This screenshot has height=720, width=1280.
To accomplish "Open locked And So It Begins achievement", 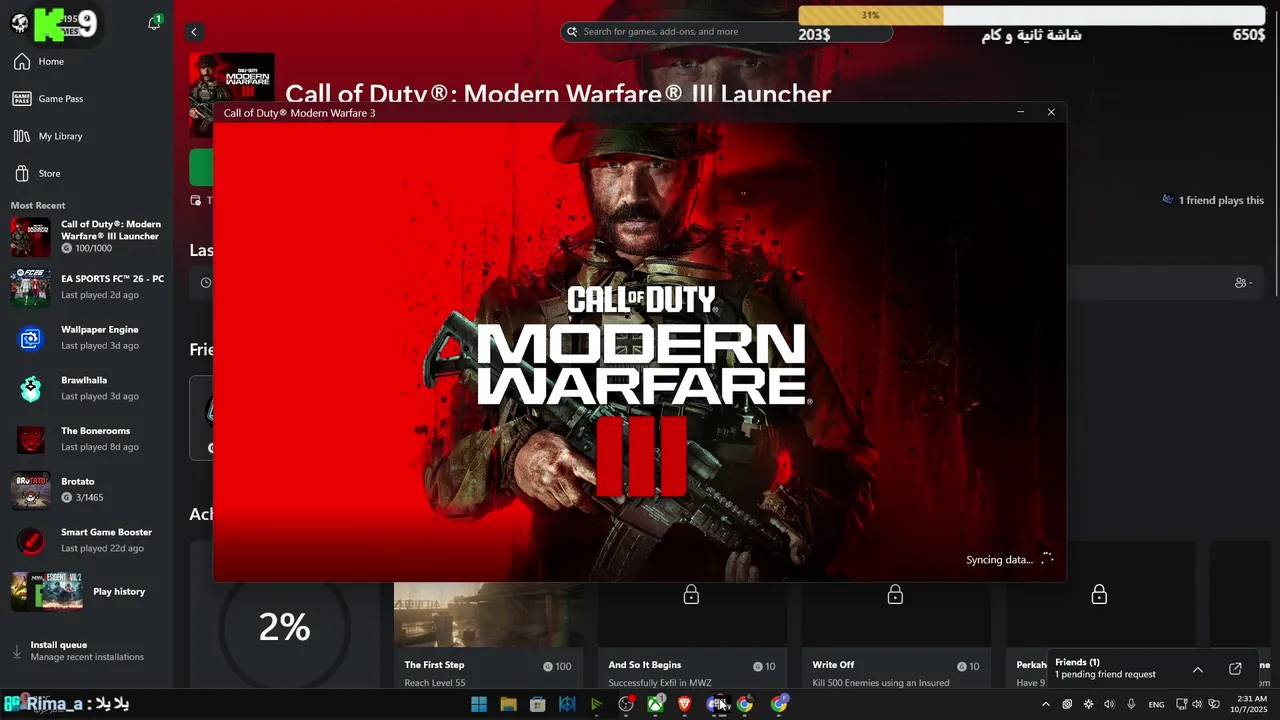I will click(x=692, y=636).
